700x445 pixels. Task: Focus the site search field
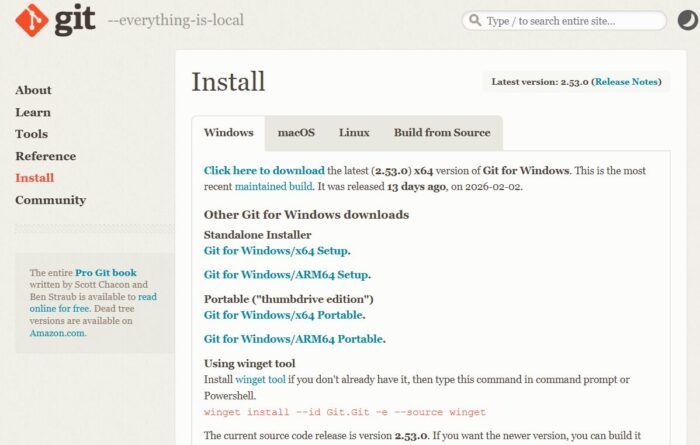[x=570, y=21]
